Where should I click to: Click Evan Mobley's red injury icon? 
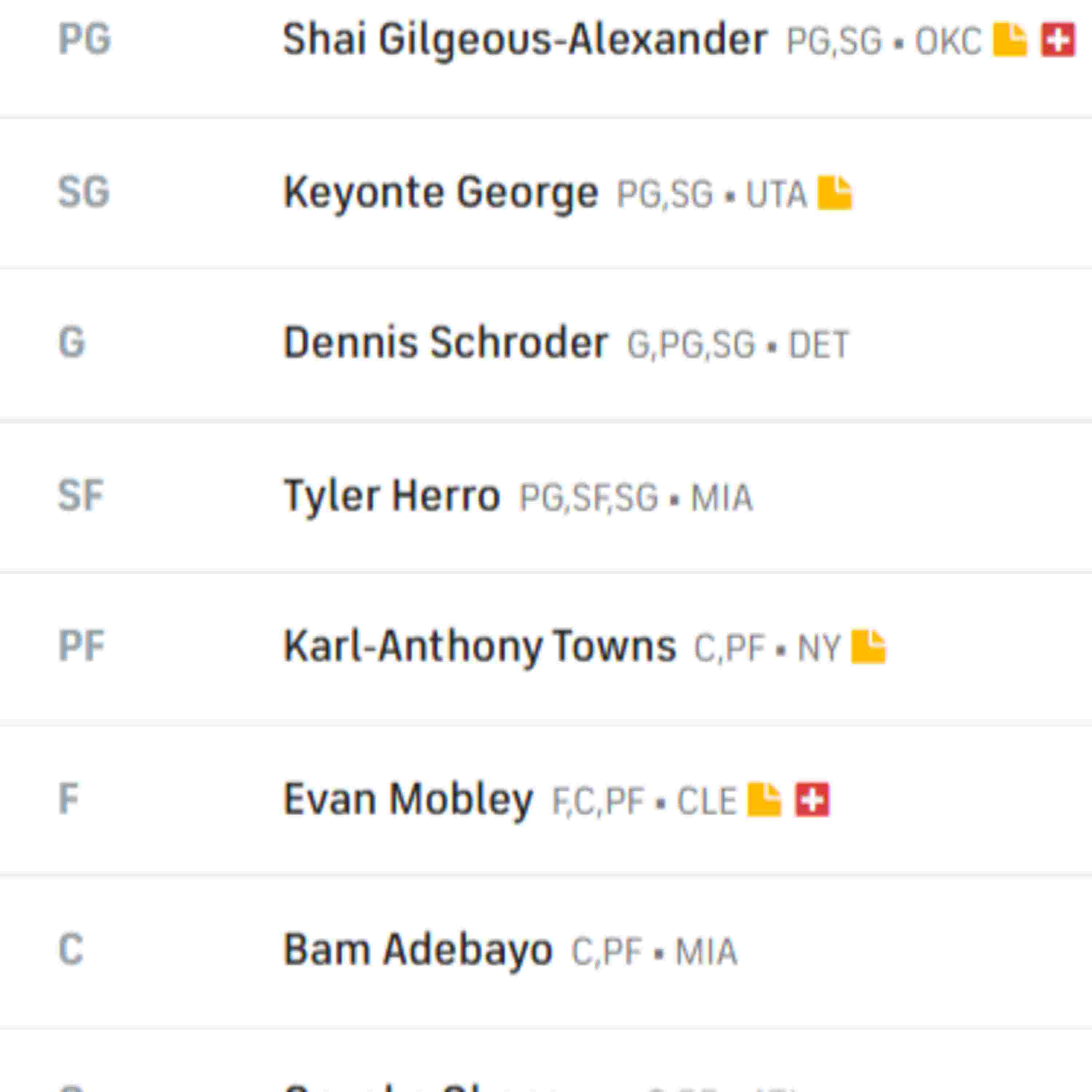(x=812, y=800)
